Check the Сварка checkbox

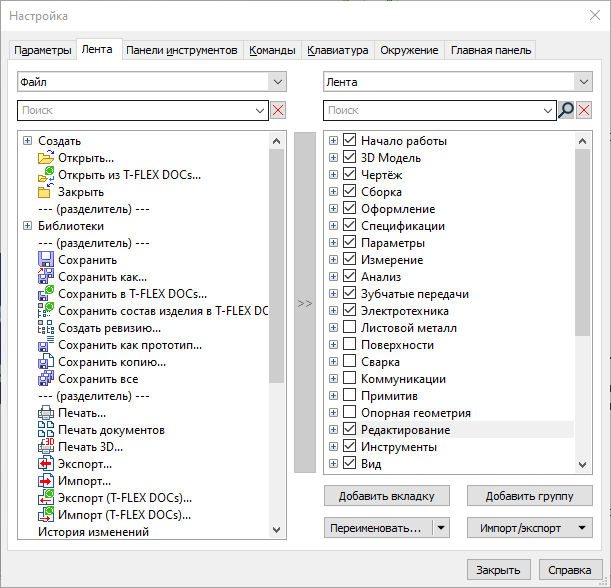pos(350,361)
